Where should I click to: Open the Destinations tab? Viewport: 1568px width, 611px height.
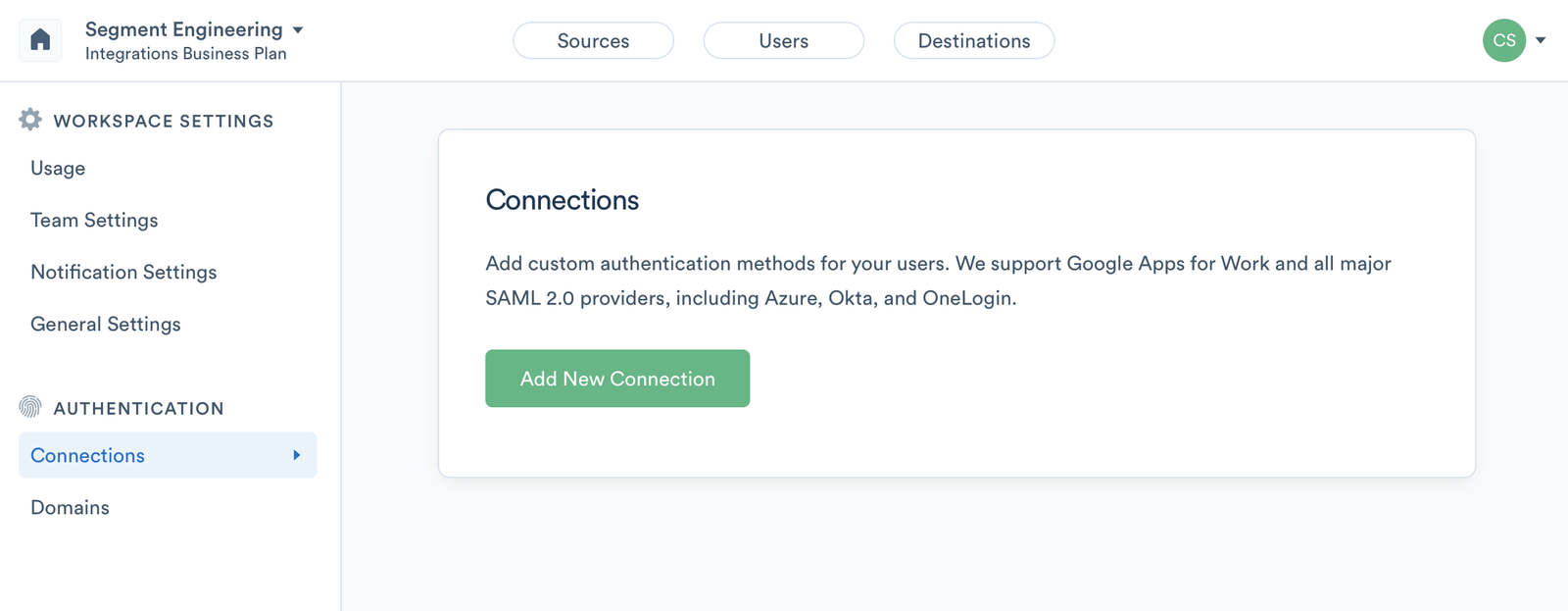pyautogui.click(x=973, y=41)
